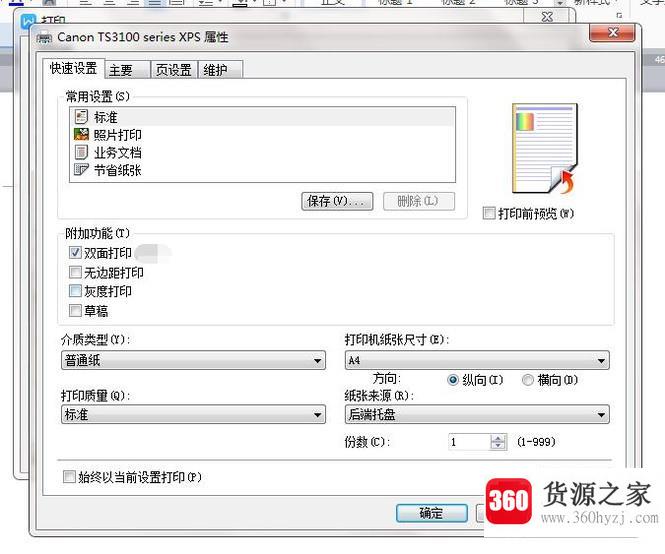Image resolution: width=665 pixels, height=554 pixels.
Task: Close the background 打印 dialog
Action: (547, 17)
